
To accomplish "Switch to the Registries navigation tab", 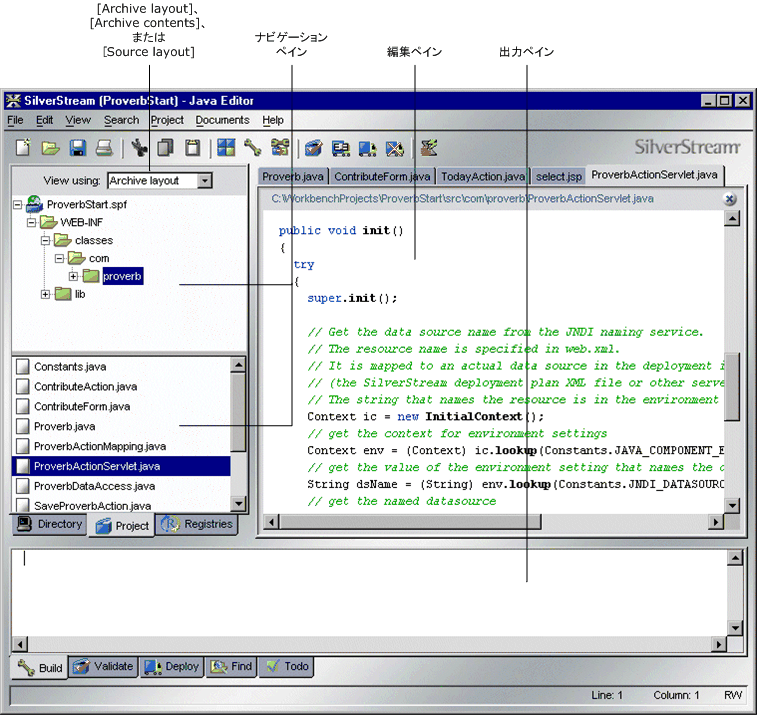I will pyautogui.click(x=196, y=524).
